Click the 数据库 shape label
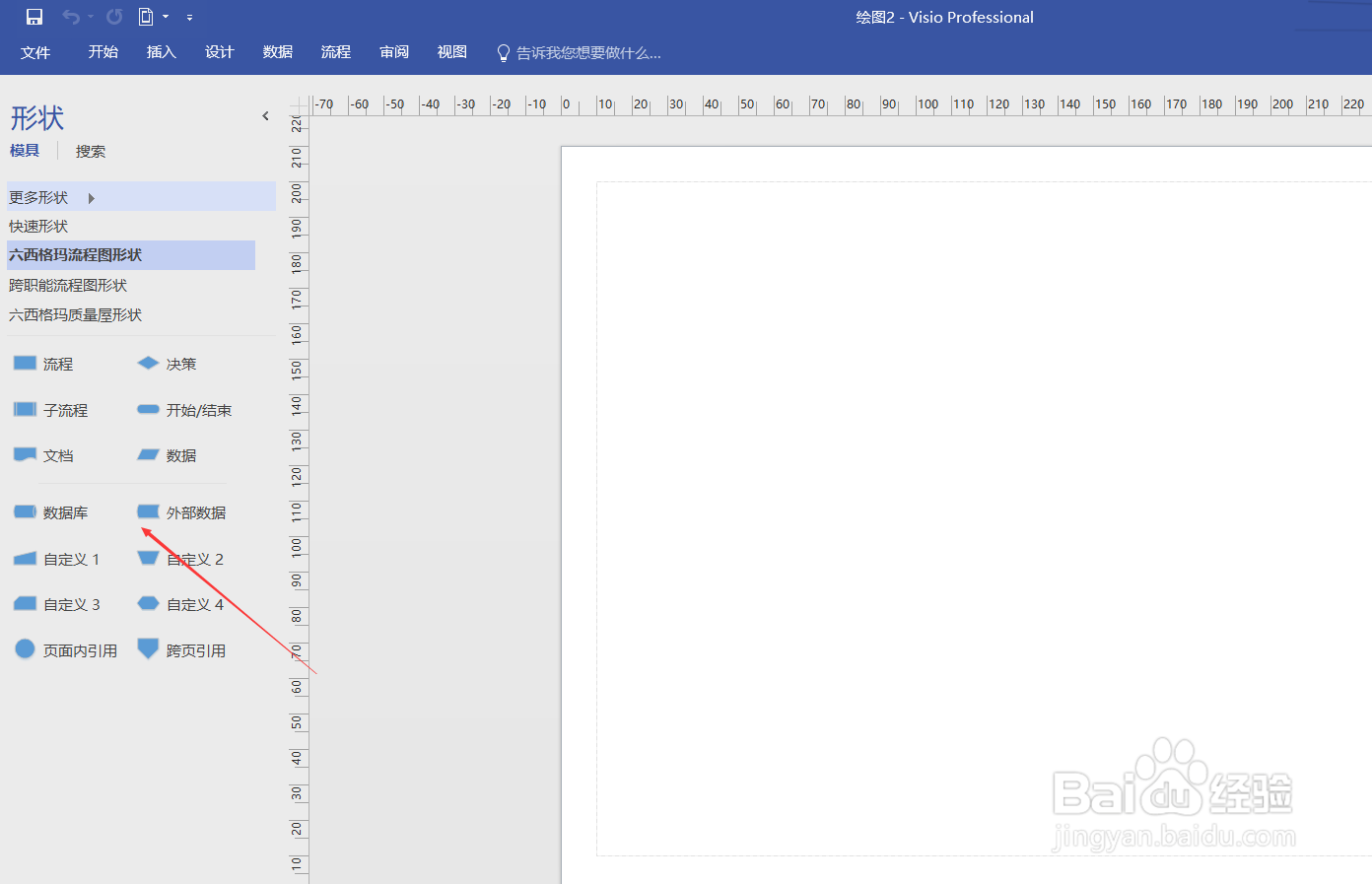Image resolution: width=1372 pixels, height=884 pixels. [x=65, y=513]
